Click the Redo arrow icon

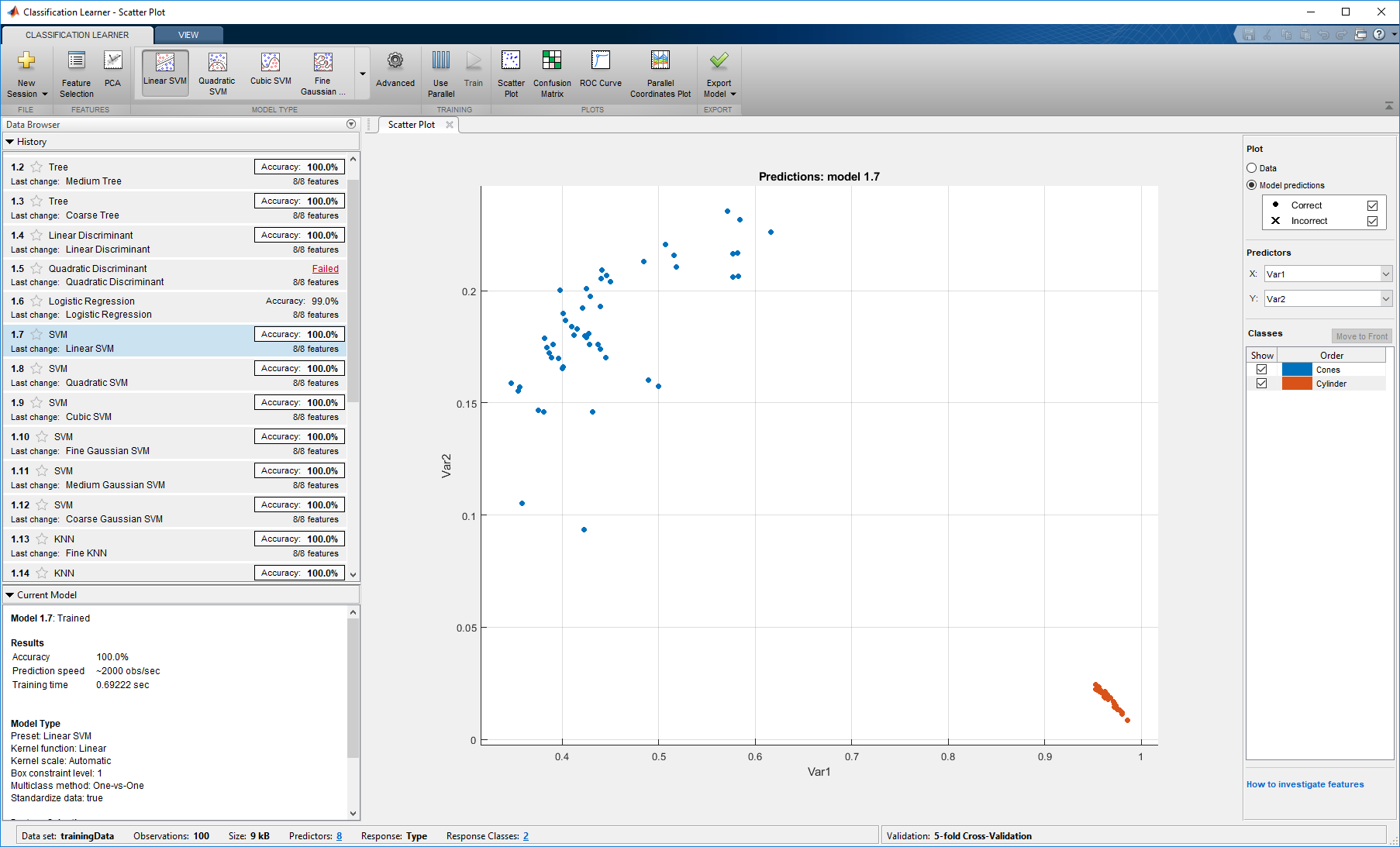coord(1341,34)
